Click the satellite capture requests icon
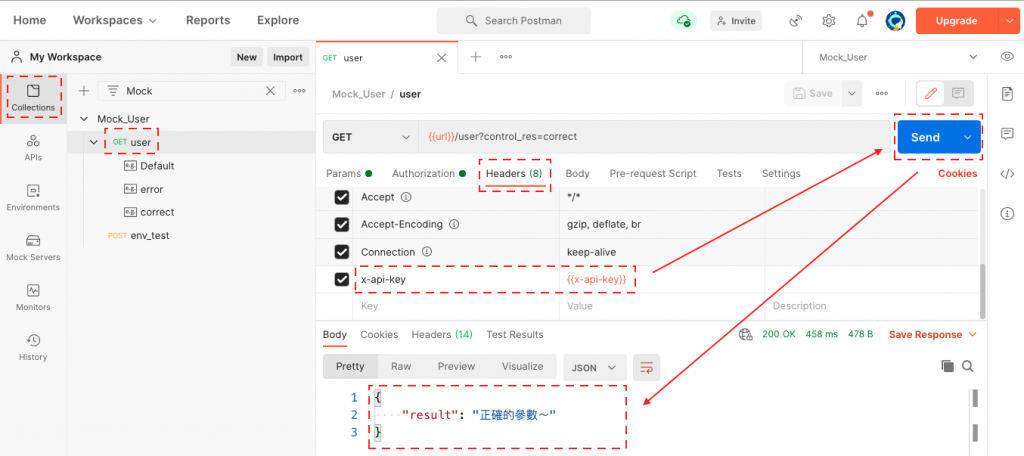 tap(795, 21)
